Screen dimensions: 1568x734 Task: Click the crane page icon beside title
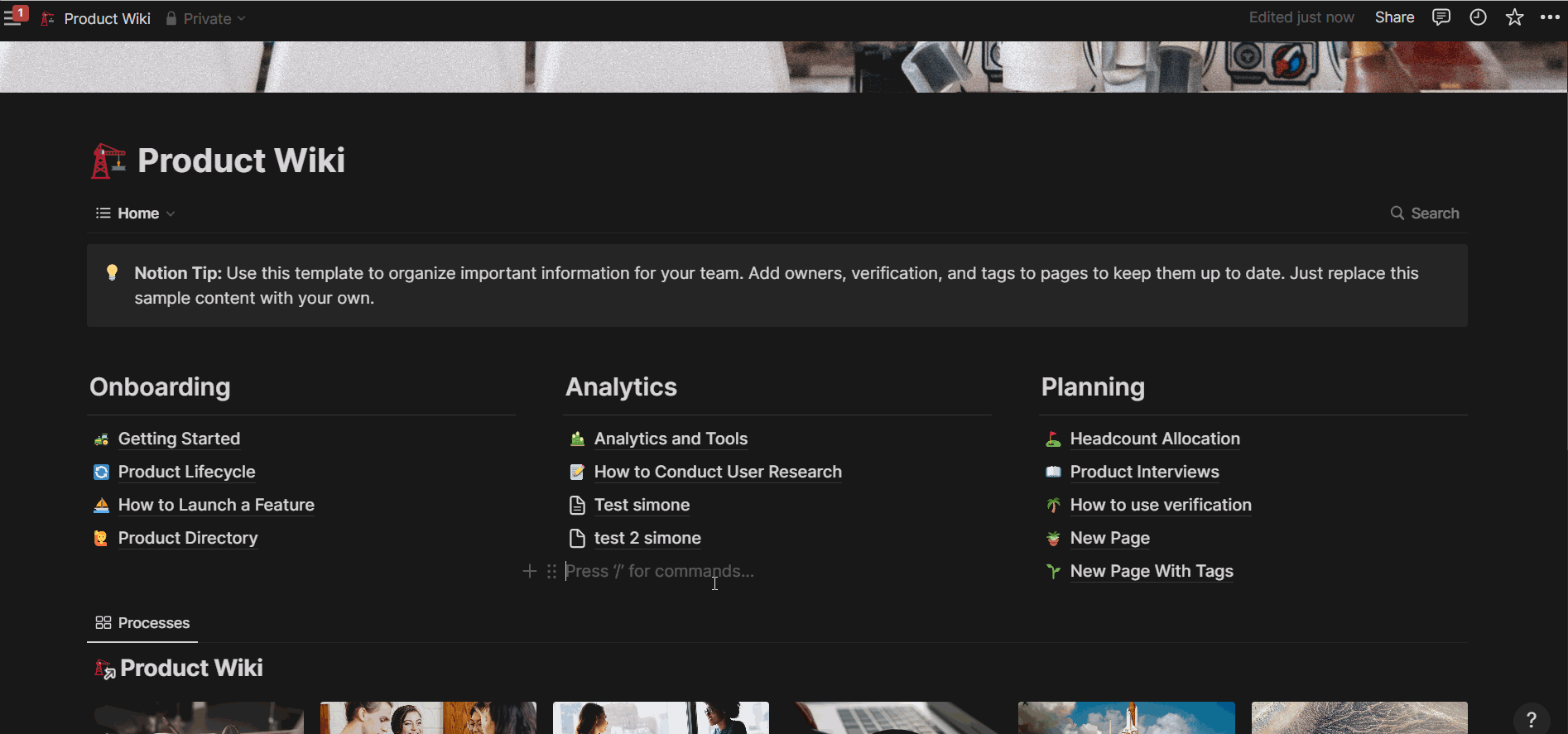pyautogui.click(x=108, y=161)
